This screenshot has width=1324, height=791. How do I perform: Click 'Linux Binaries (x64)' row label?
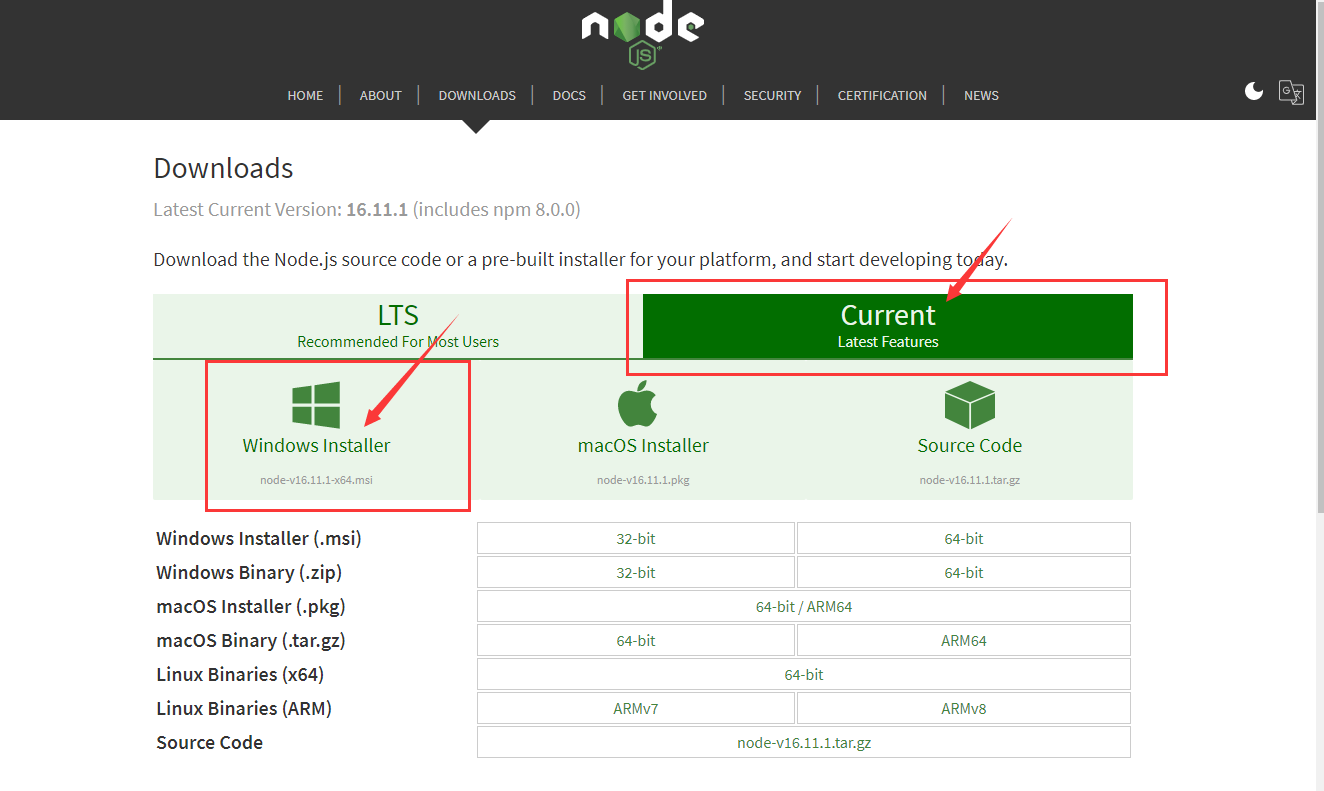click(240, 674)
